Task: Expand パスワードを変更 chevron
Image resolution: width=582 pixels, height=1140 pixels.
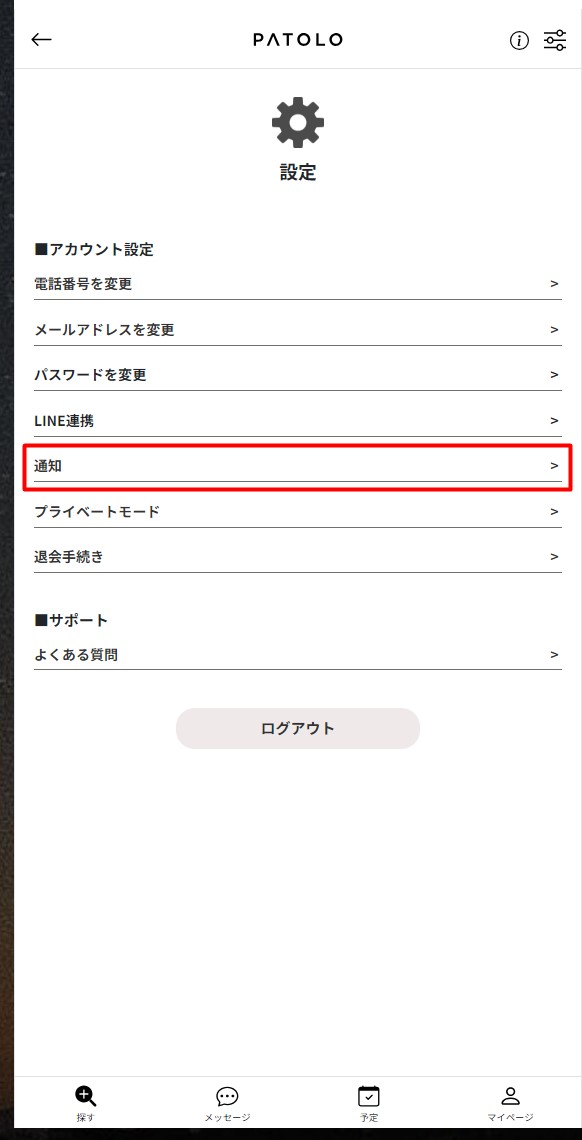Action: point(554,375)
